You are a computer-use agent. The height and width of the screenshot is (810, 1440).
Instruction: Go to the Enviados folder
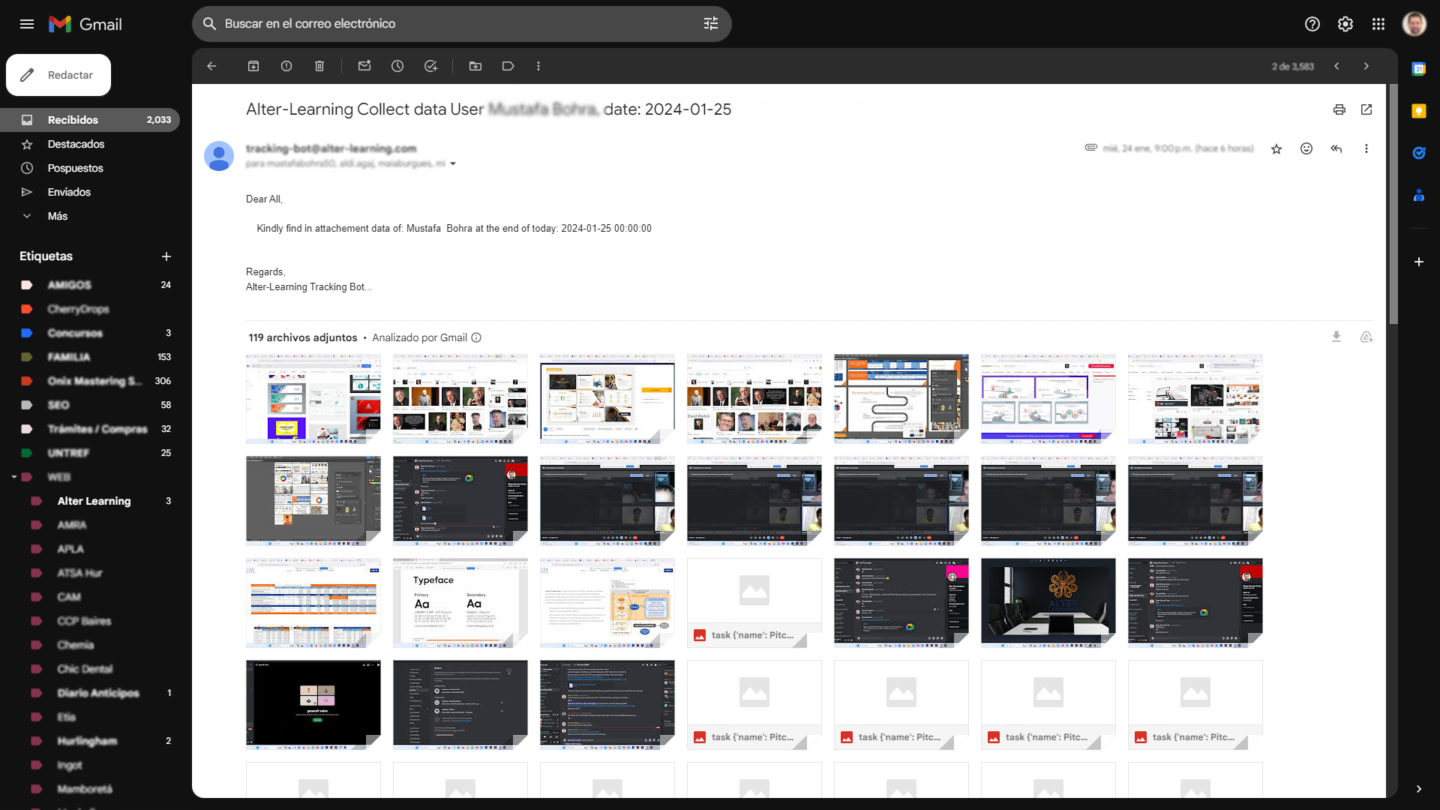tap(68, 192)
